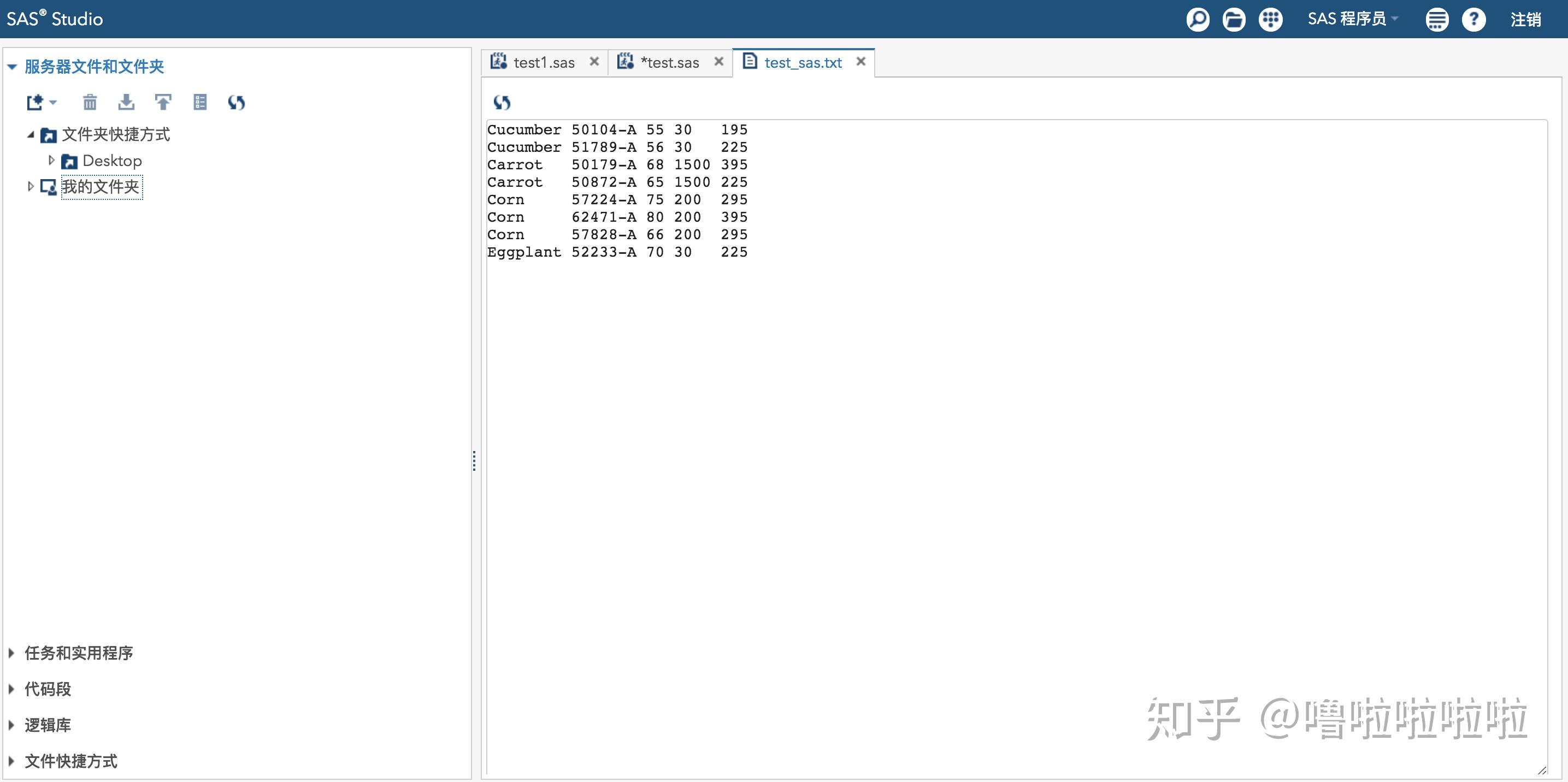The image size is (1568, 782).
Task: Open the applications grid icon in header
Action: point(1270,20)
